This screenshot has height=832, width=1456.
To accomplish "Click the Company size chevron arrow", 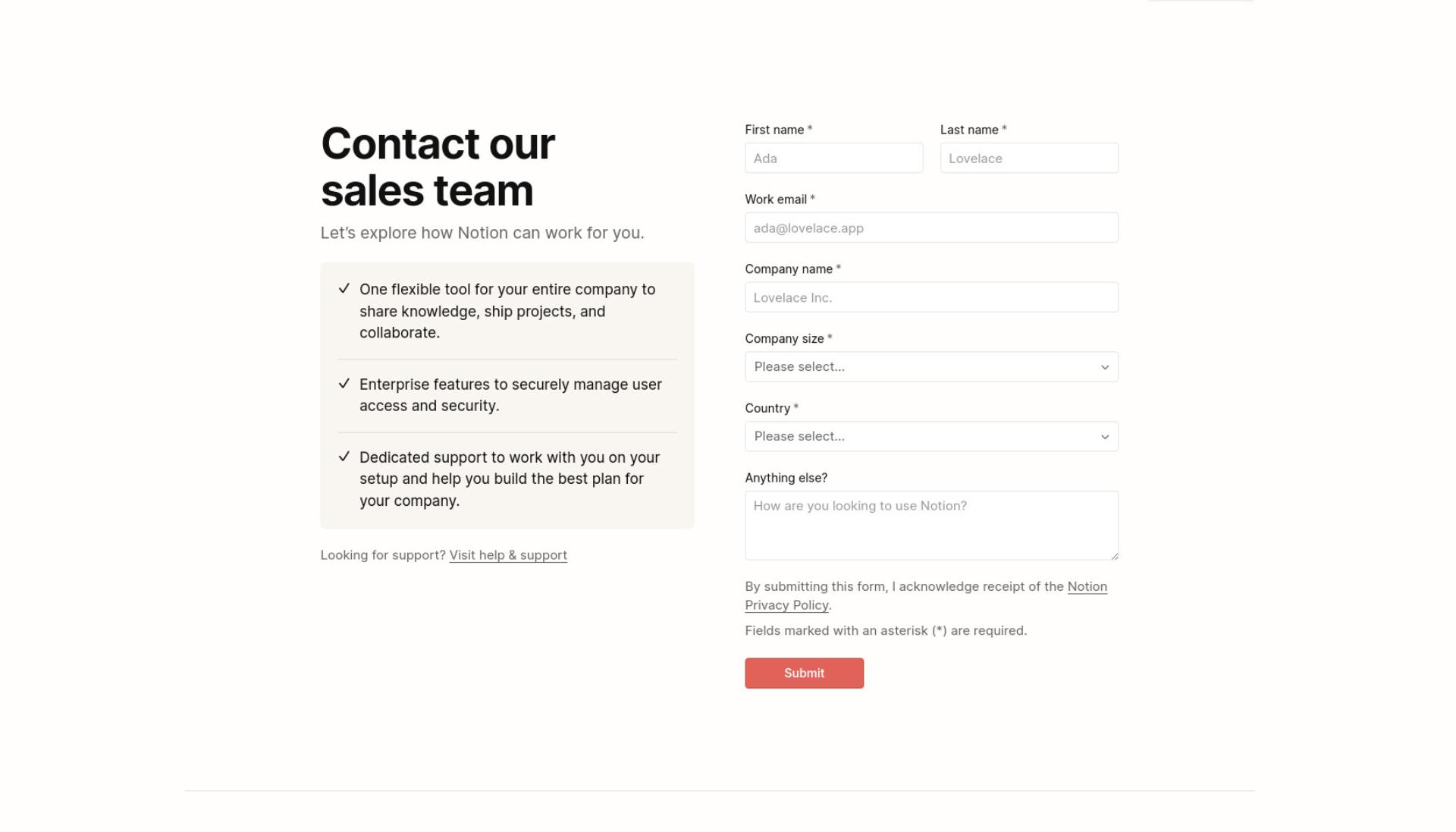I will coord(1105,367).
